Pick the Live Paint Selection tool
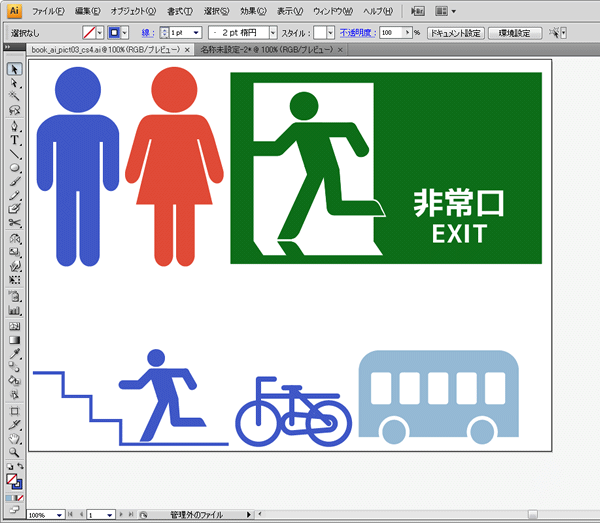 (x=15, y=394)
